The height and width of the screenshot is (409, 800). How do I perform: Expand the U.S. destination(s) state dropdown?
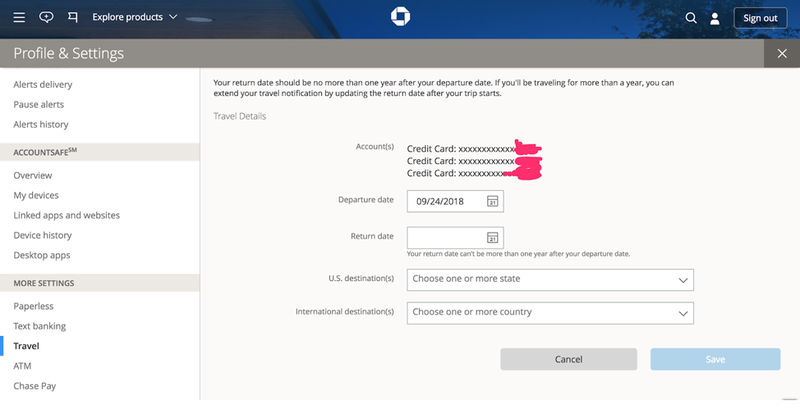(550, 280)
